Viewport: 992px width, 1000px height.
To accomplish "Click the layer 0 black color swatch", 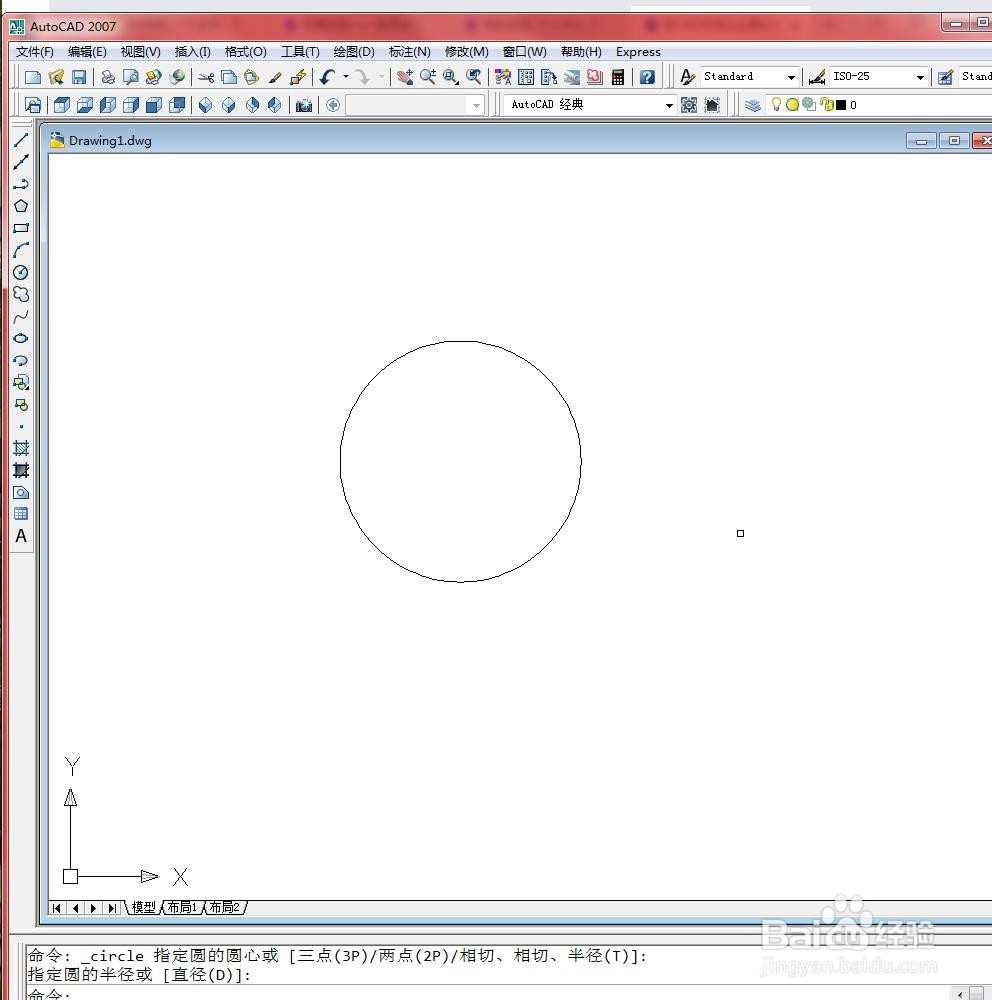I will pos(841,105).
